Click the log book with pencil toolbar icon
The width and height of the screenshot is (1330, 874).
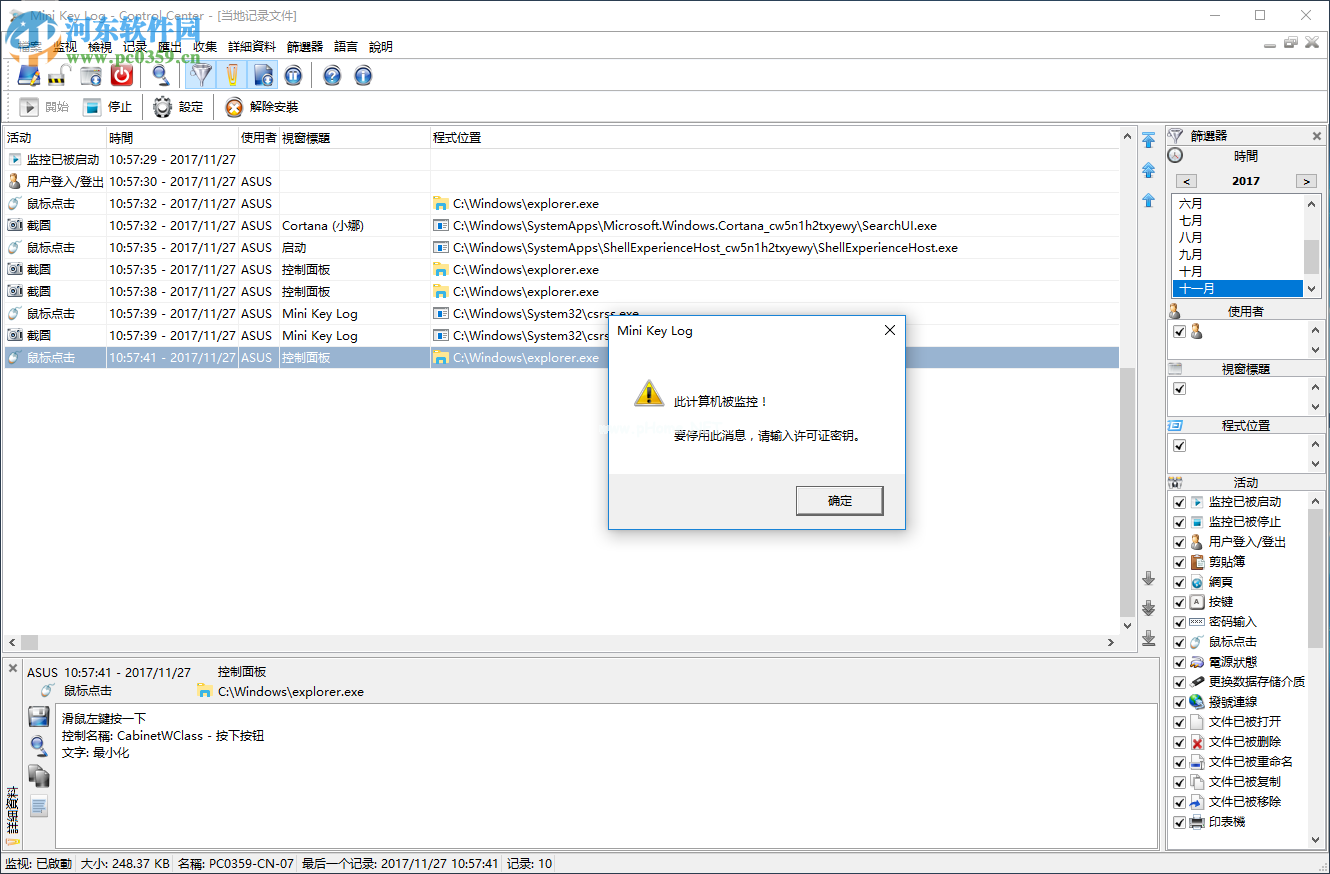pyautogui.click(x=28, y=75)
